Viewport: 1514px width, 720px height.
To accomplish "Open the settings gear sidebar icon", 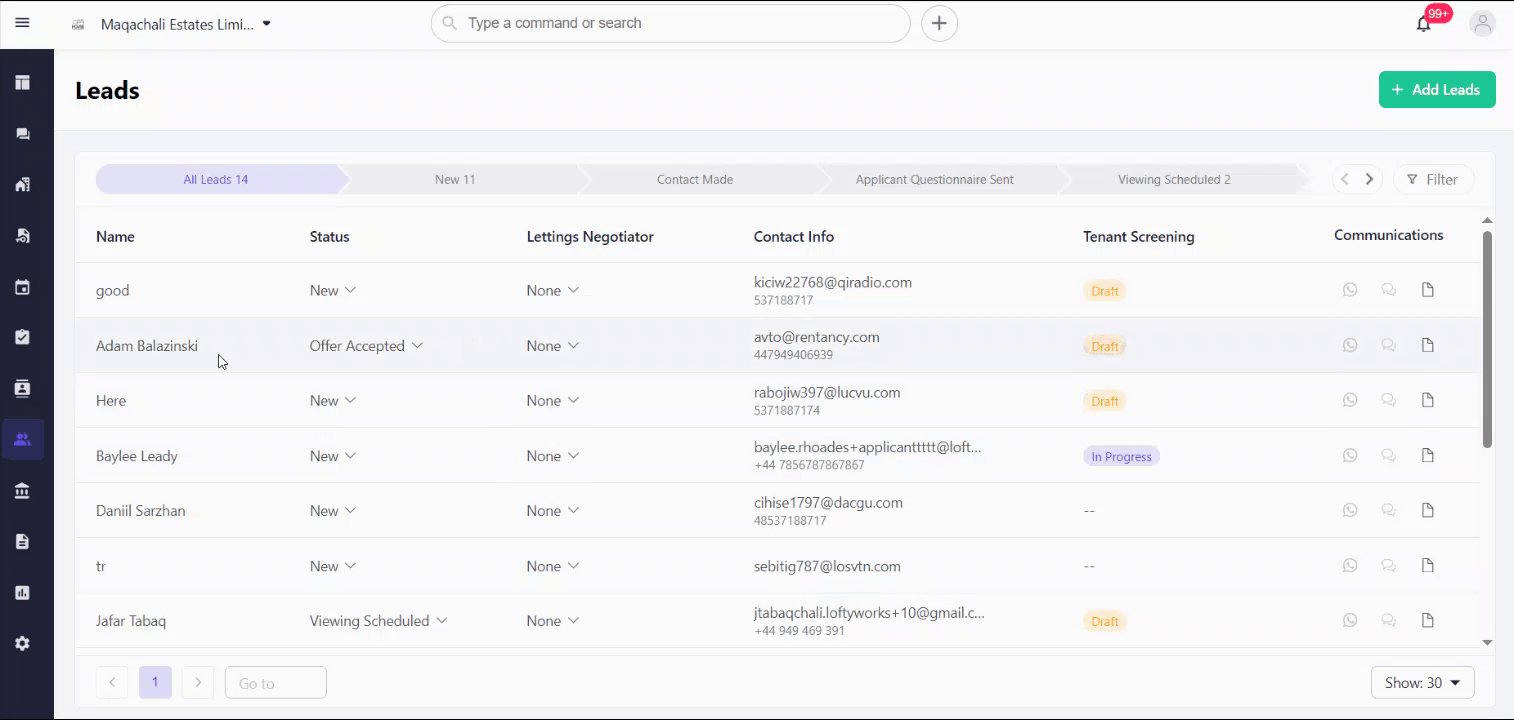I will (x=22, y=643).
